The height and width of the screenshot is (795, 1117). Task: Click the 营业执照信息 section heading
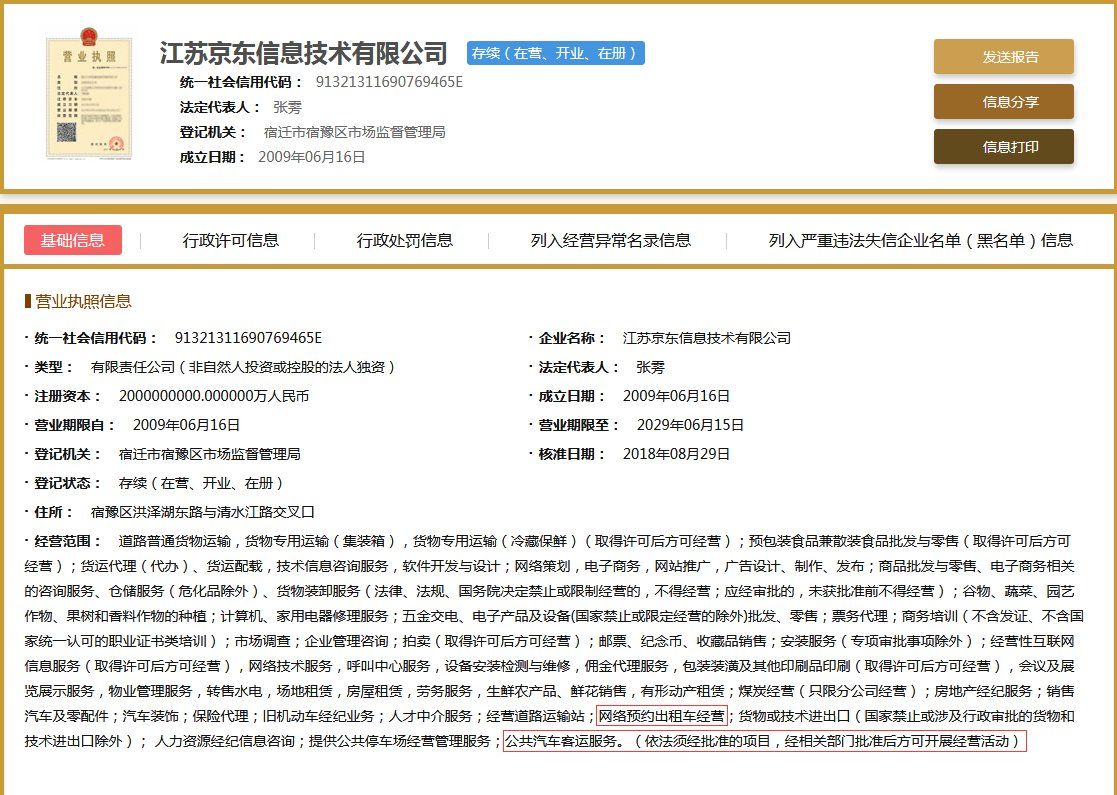coord(83,301)
